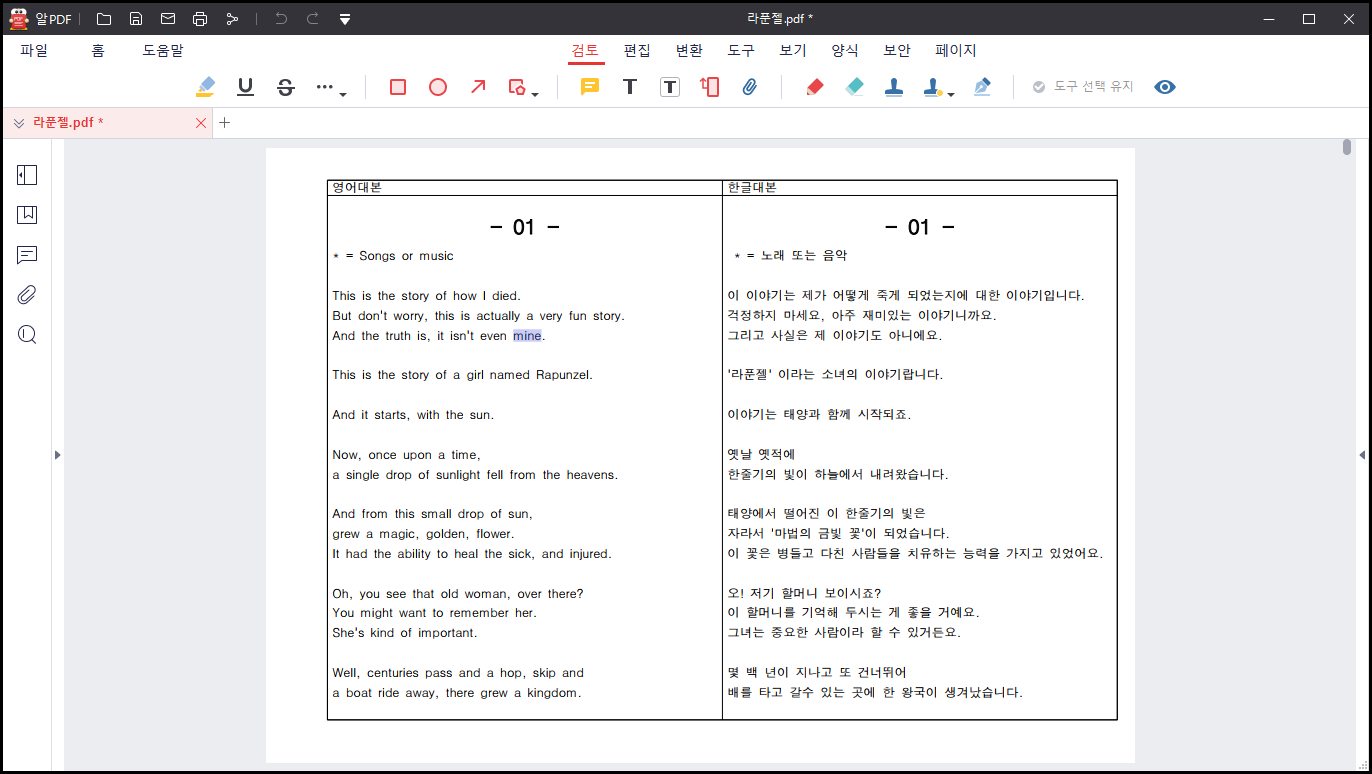Select the polygon shape tool
The width and height of the screenshot is (1372, 774).
517,87
